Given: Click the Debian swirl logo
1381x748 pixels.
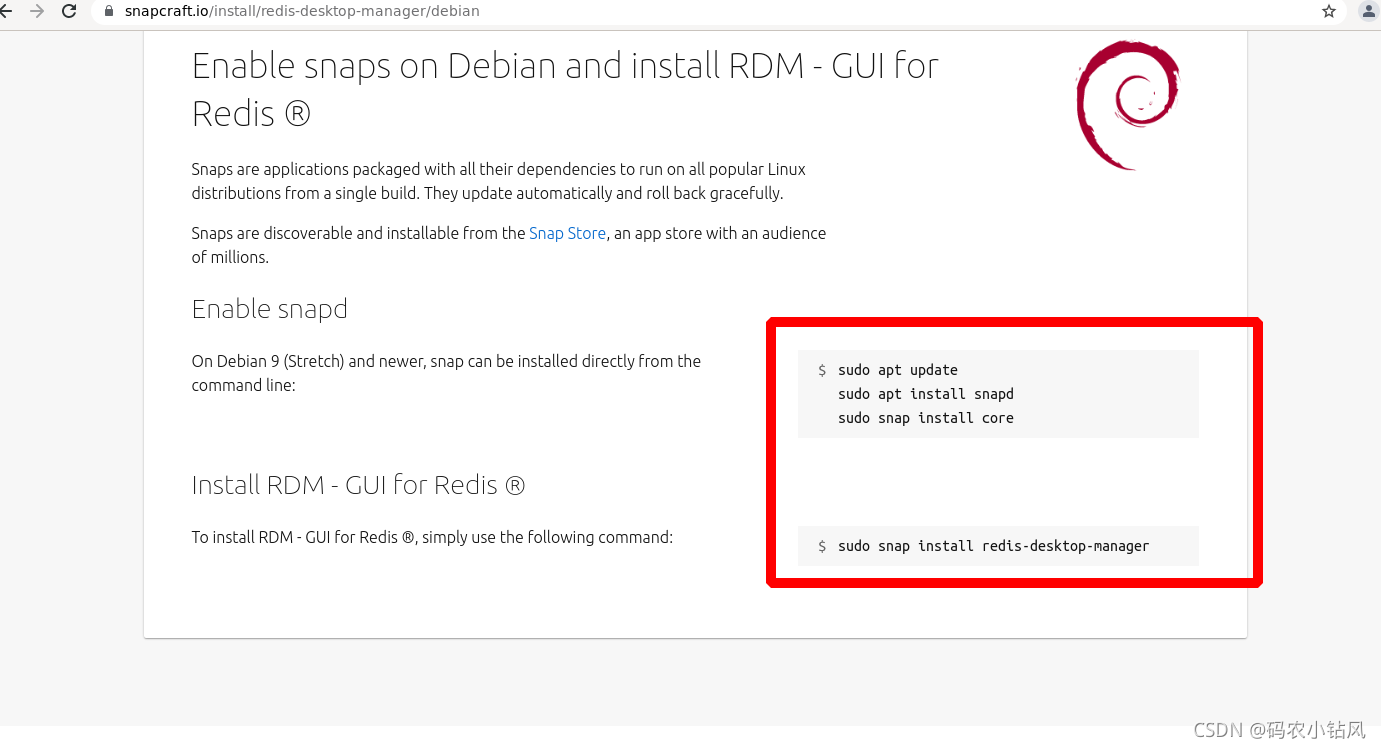Looking at the screenshot, I should [x=1127, y=104].
